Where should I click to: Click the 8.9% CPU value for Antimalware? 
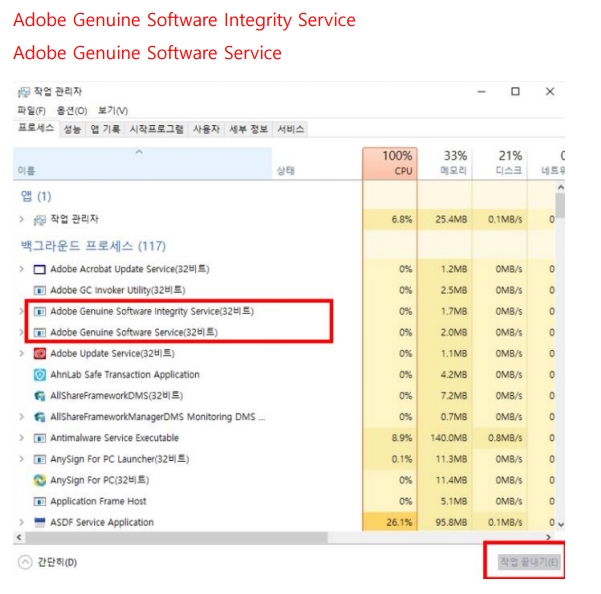402,438
